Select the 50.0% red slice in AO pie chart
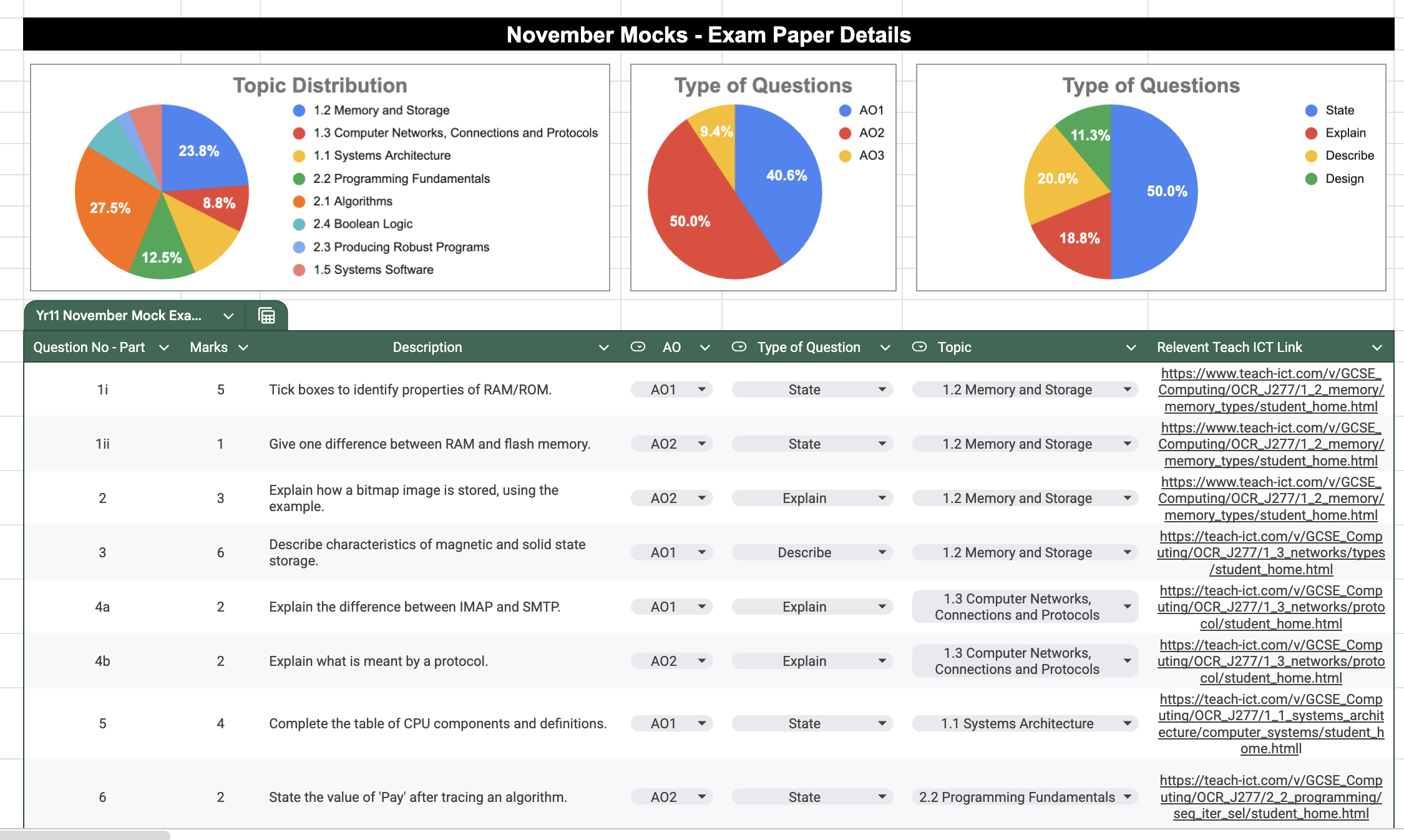This screenshot has height=840, width=1404. [x=690, y=221]
